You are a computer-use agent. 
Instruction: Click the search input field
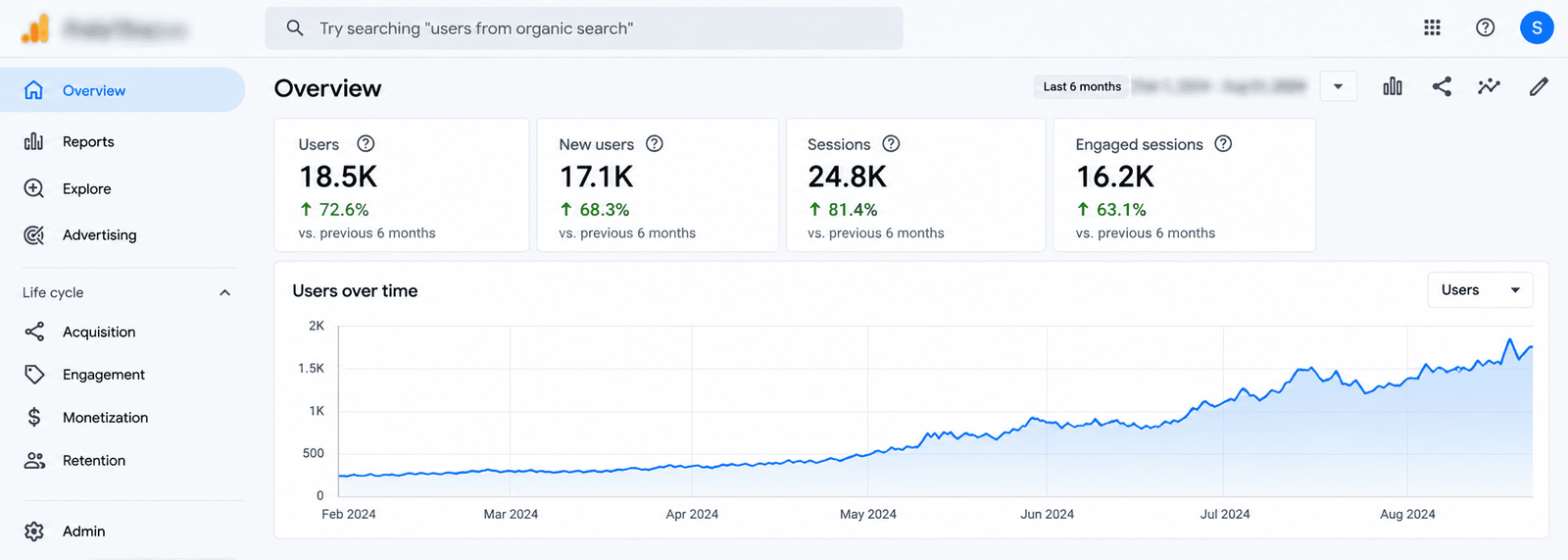tap(584, 28)
